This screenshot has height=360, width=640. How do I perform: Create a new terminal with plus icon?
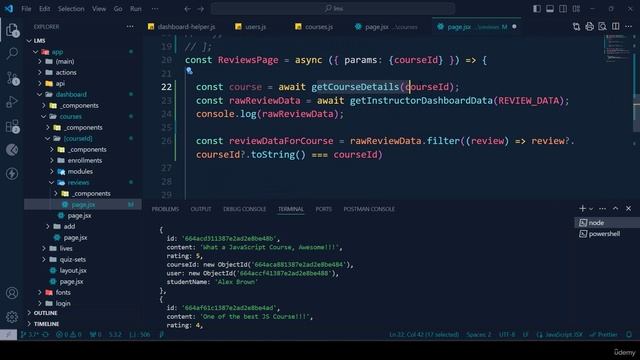click(582, 209)
